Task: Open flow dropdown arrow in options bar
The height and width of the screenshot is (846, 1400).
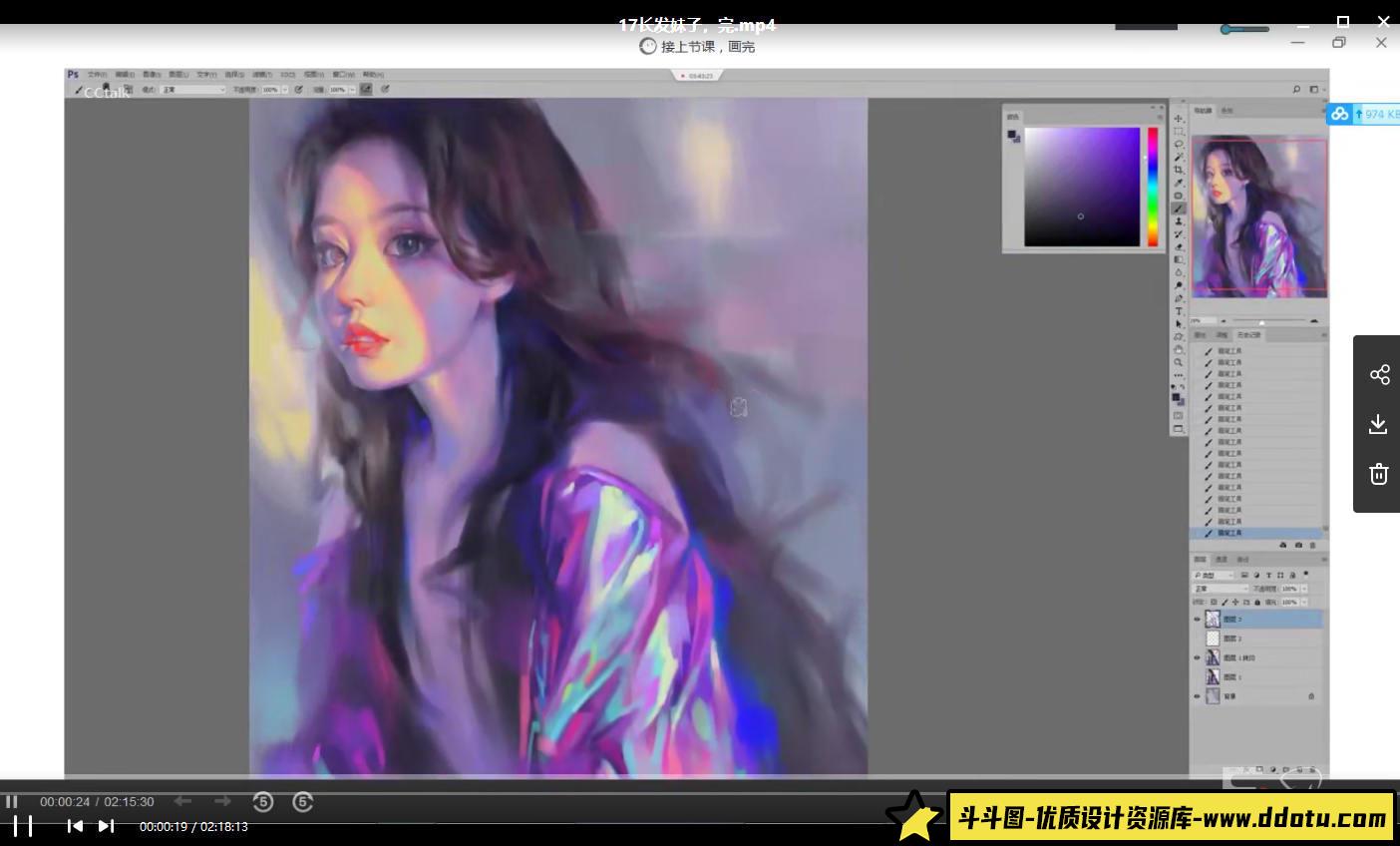Action: (x=352, y=90)
